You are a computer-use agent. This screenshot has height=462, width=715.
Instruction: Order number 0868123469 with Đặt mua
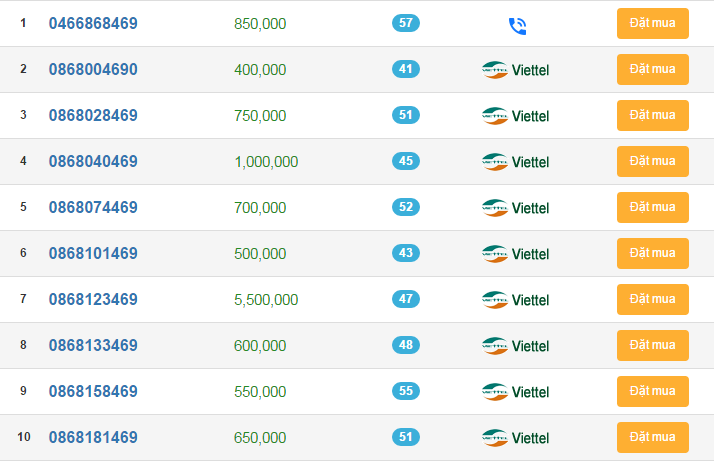point(652,300)
